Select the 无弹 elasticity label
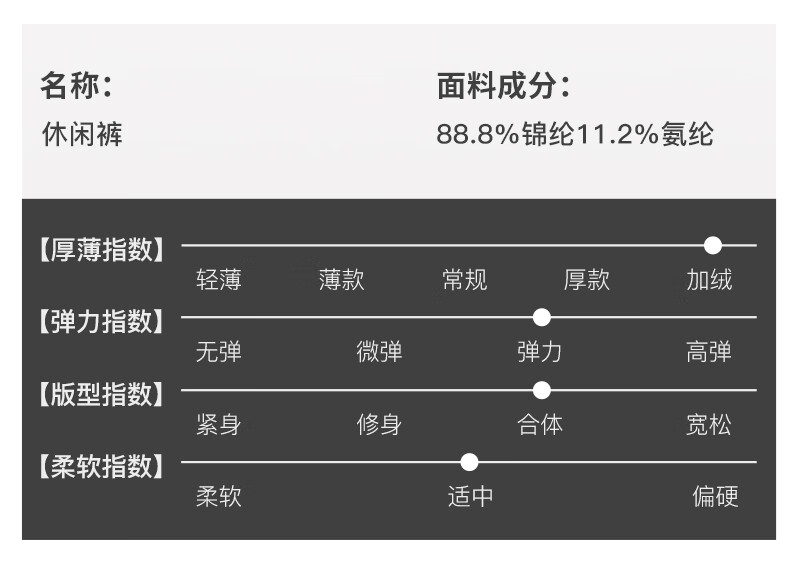Image resolution: width=790 pixels, height=570 pixels. [219, 352]
